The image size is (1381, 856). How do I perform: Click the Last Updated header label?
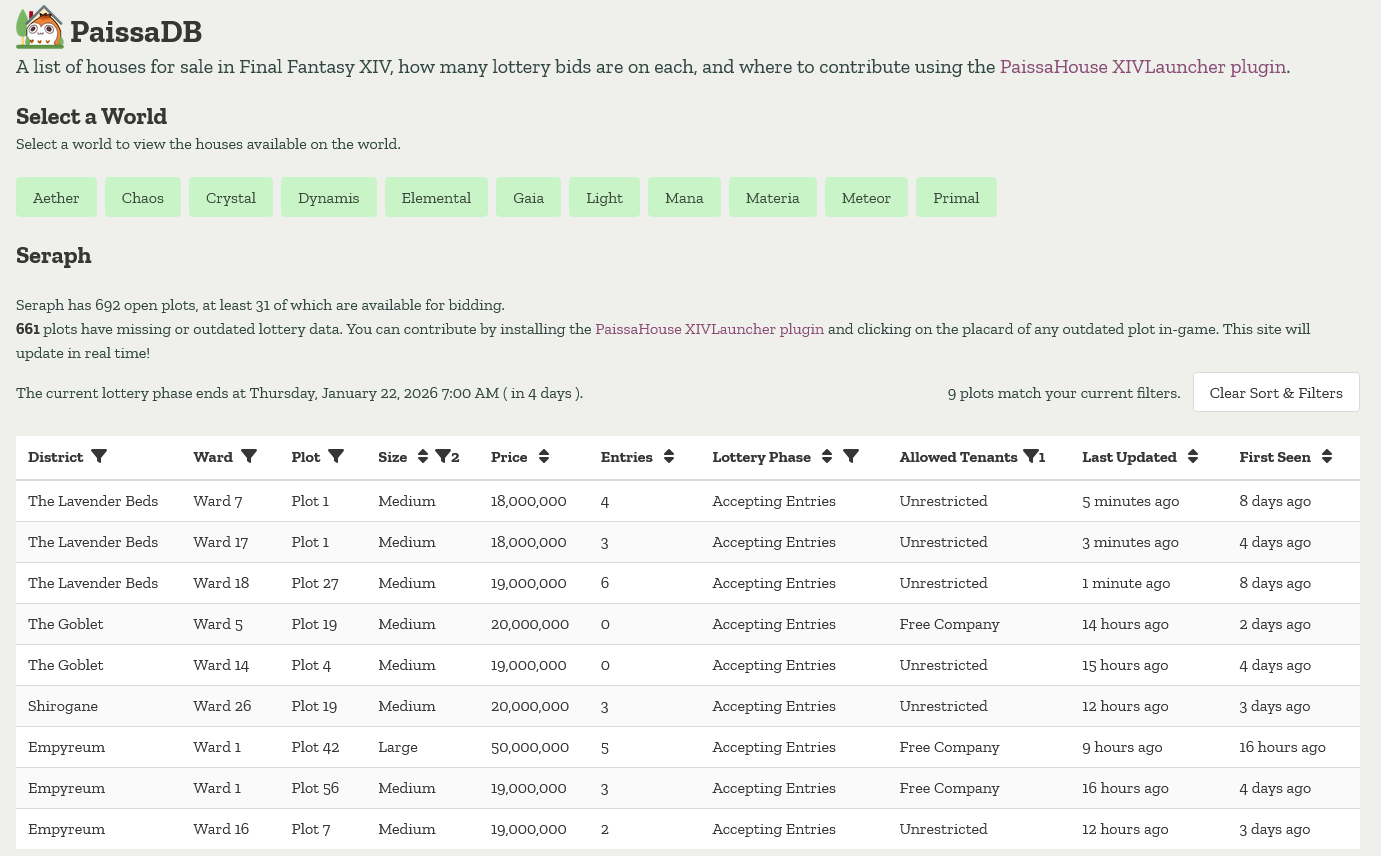tap(1129, 457)
